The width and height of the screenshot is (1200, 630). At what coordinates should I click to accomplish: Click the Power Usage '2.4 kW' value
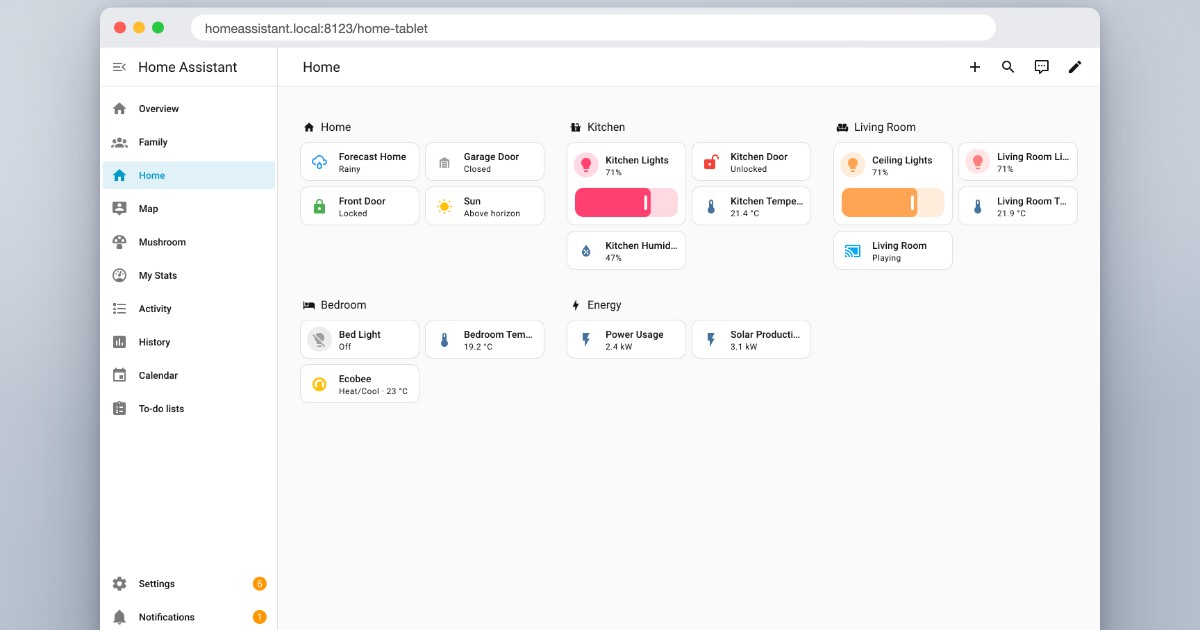click(x=619, y=347)
